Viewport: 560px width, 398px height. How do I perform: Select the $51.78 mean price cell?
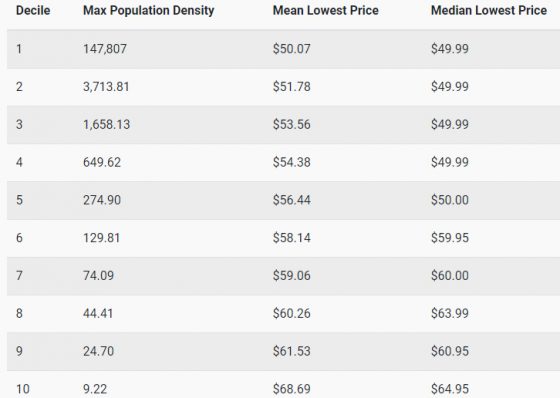click(x=292, y=86)
